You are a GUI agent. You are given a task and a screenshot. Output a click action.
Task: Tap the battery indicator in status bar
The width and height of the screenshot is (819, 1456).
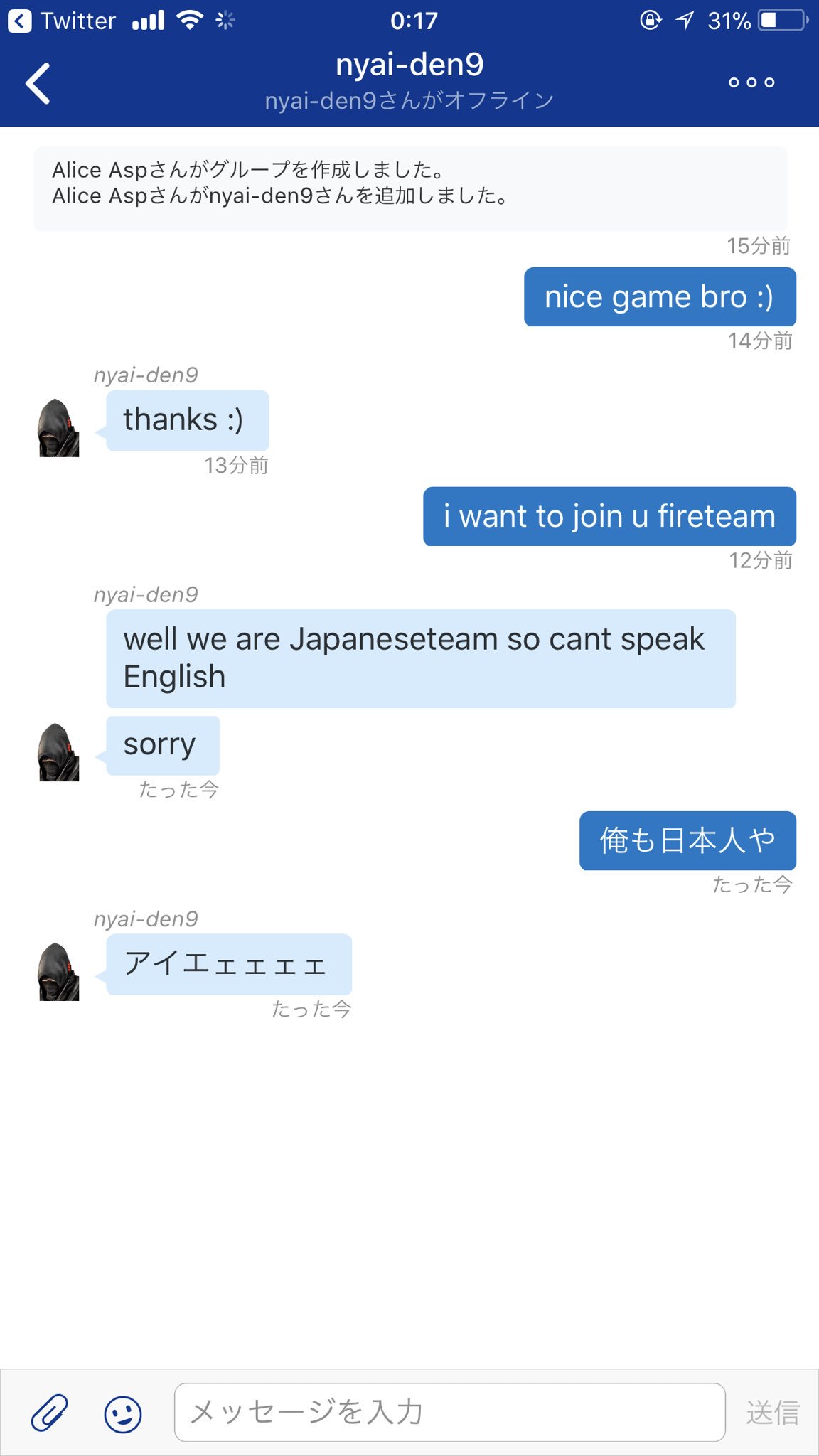(x=783, y=20)
